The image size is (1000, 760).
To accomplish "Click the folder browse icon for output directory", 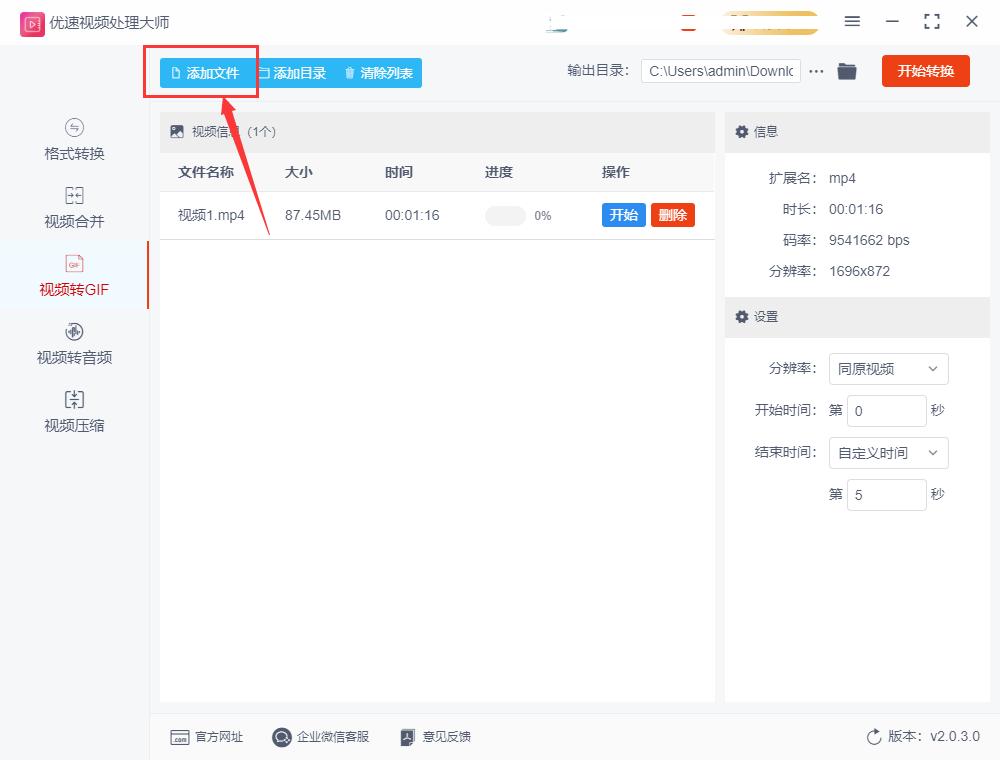I will pos(847,71).
